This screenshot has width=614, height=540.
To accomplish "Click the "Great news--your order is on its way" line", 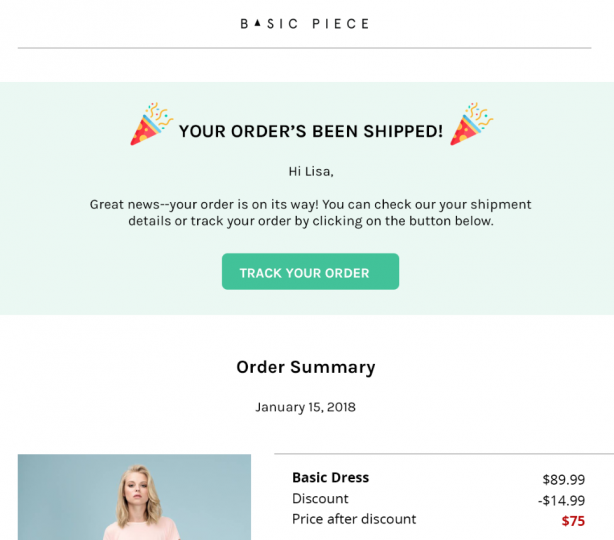I will pos(310,204).
